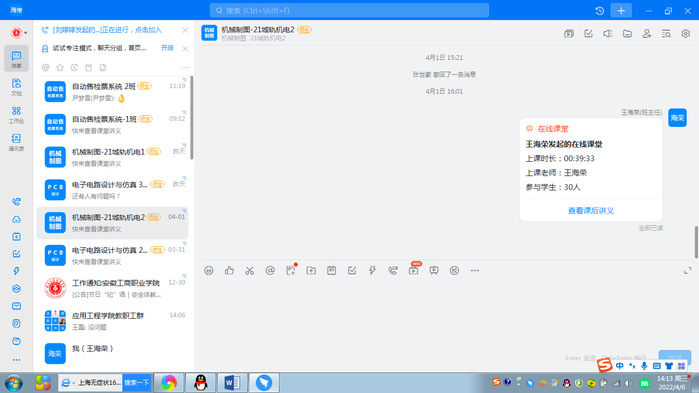
Task: Open chat 电子电路设计与仿真 3
Action: pos(112,190)
